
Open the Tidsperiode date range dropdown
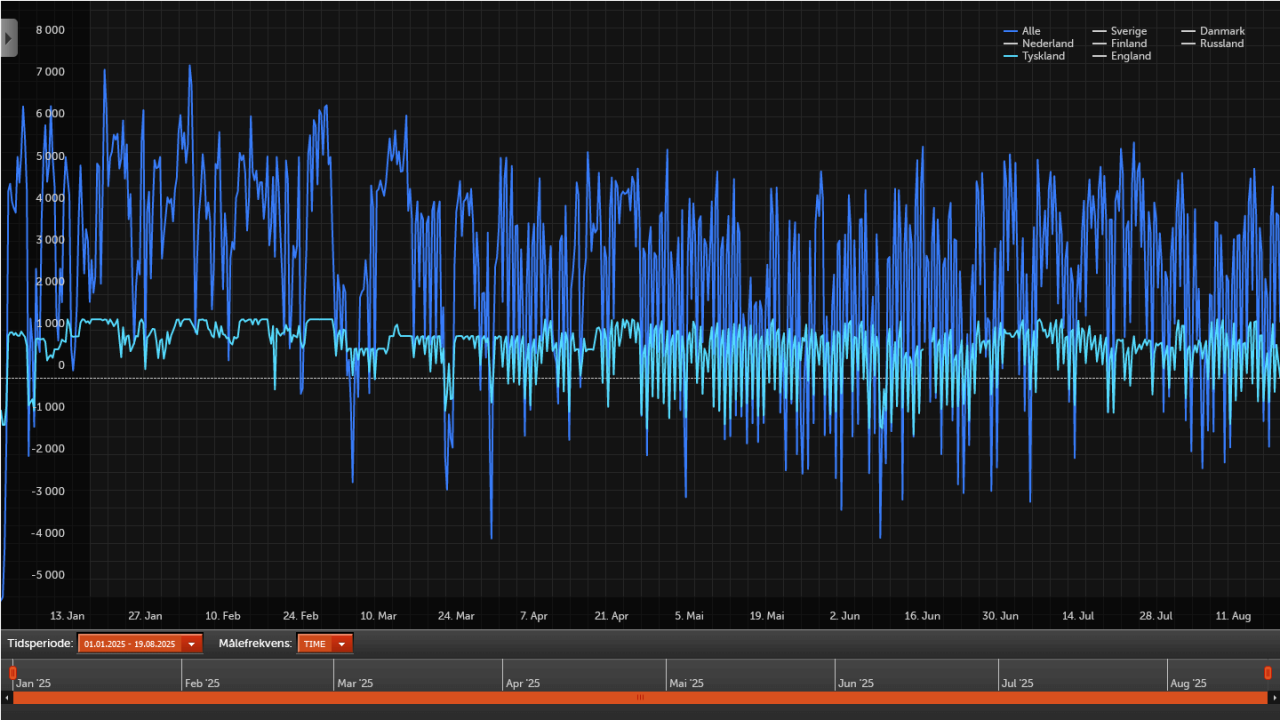[x=190, y=643]
